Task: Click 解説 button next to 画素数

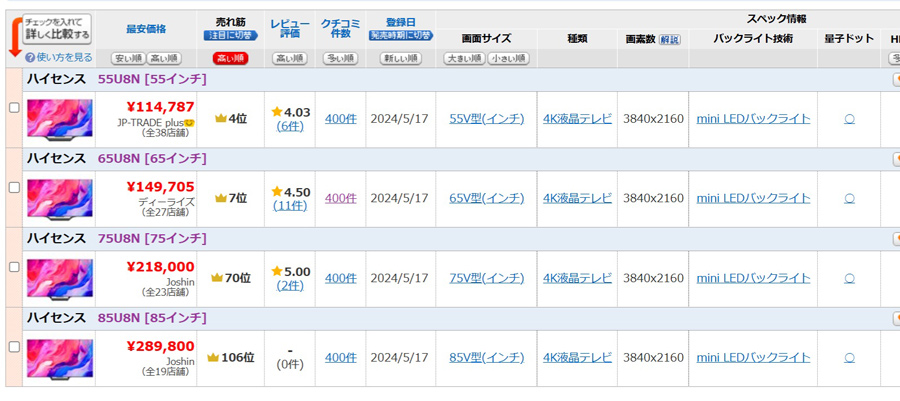Action: pos(669,40)
